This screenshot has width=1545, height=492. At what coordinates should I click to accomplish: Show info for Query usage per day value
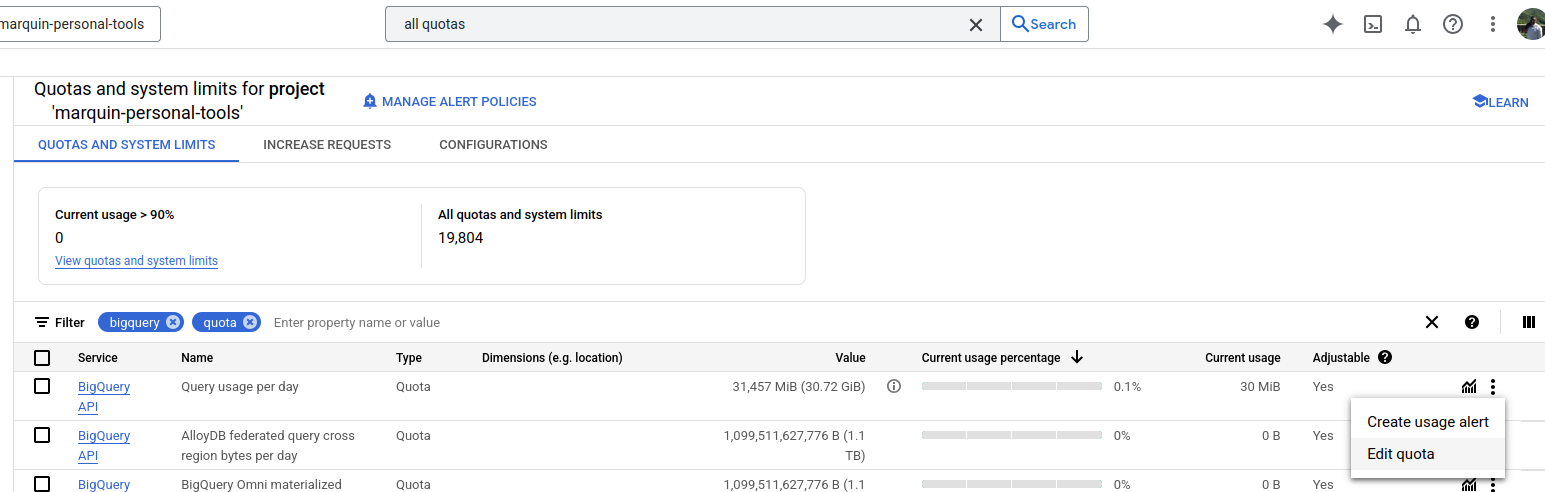point(894,386)
